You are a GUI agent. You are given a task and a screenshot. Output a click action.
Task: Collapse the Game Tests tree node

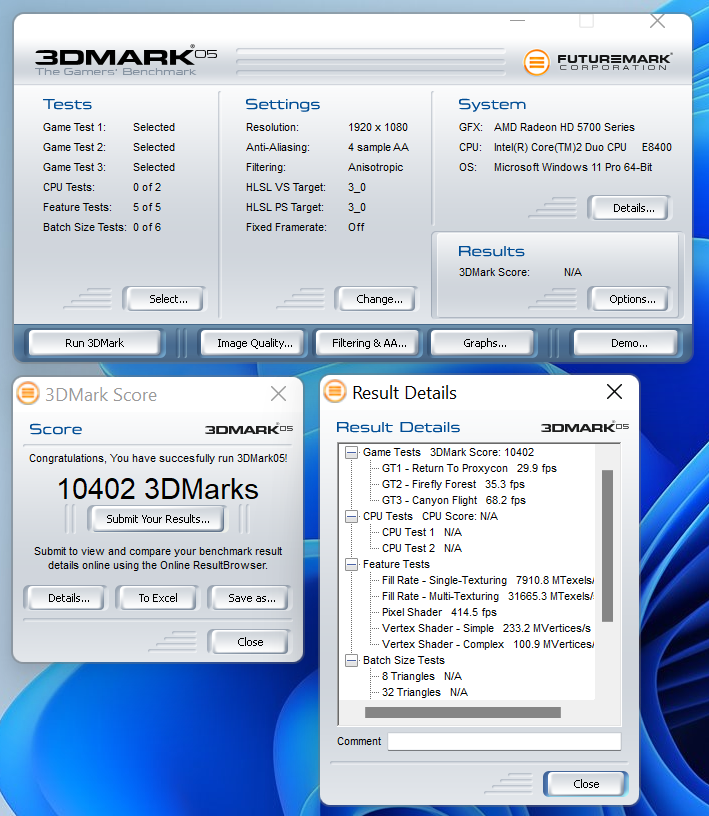coord(352,452)
